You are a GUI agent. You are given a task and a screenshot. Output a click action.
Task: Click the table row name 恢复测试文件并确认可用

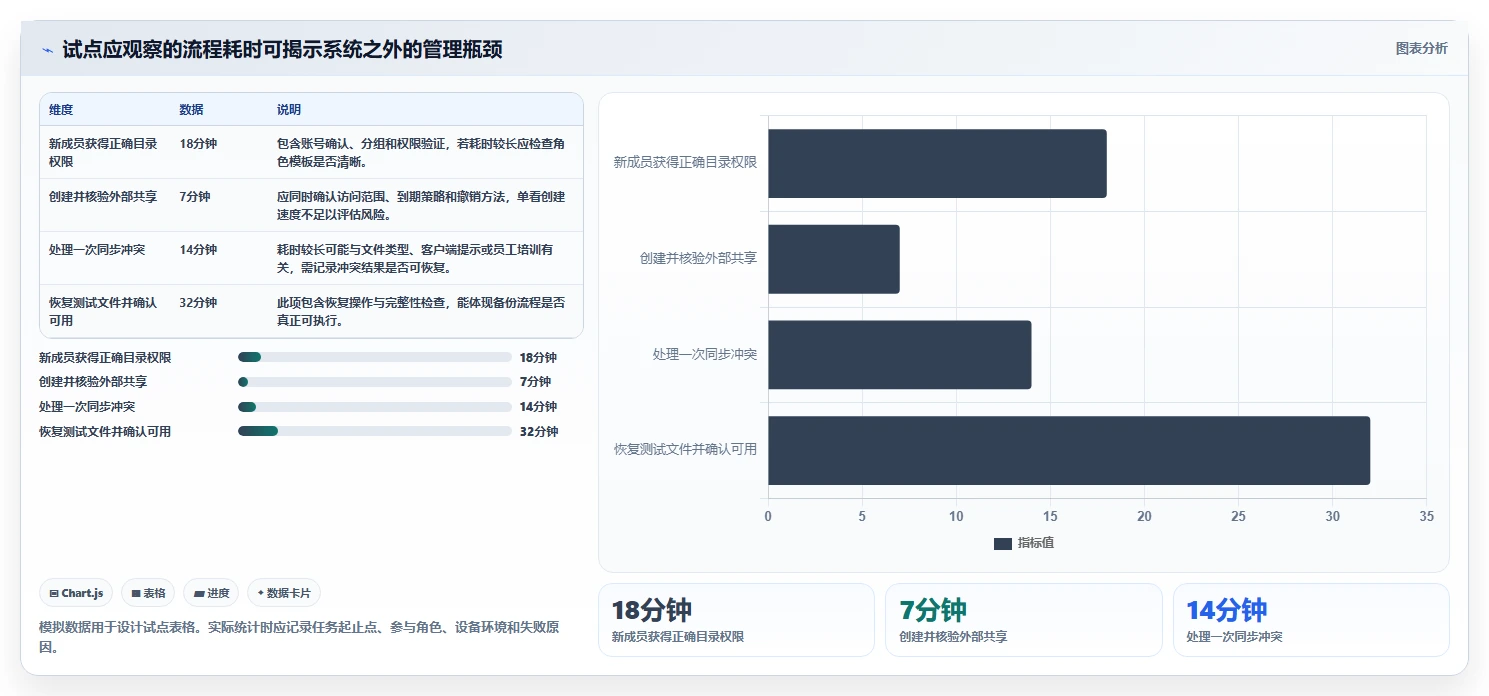(103, 311)
